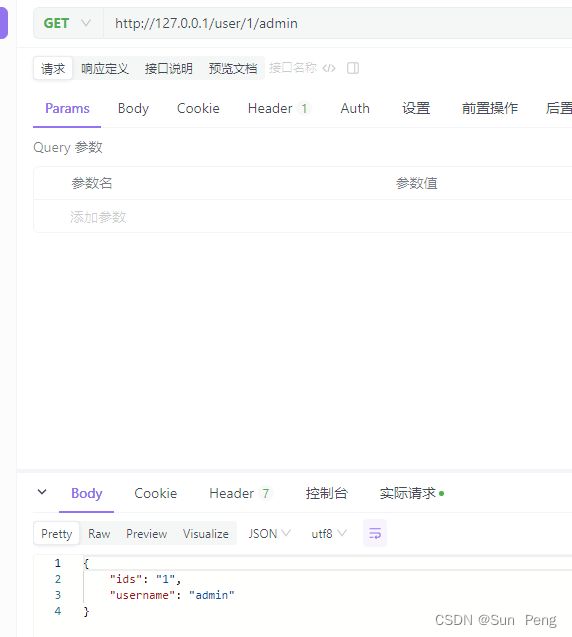Open the GET method dropdown
This screenshot has height=637, width=572.
(x=67, y=23)
